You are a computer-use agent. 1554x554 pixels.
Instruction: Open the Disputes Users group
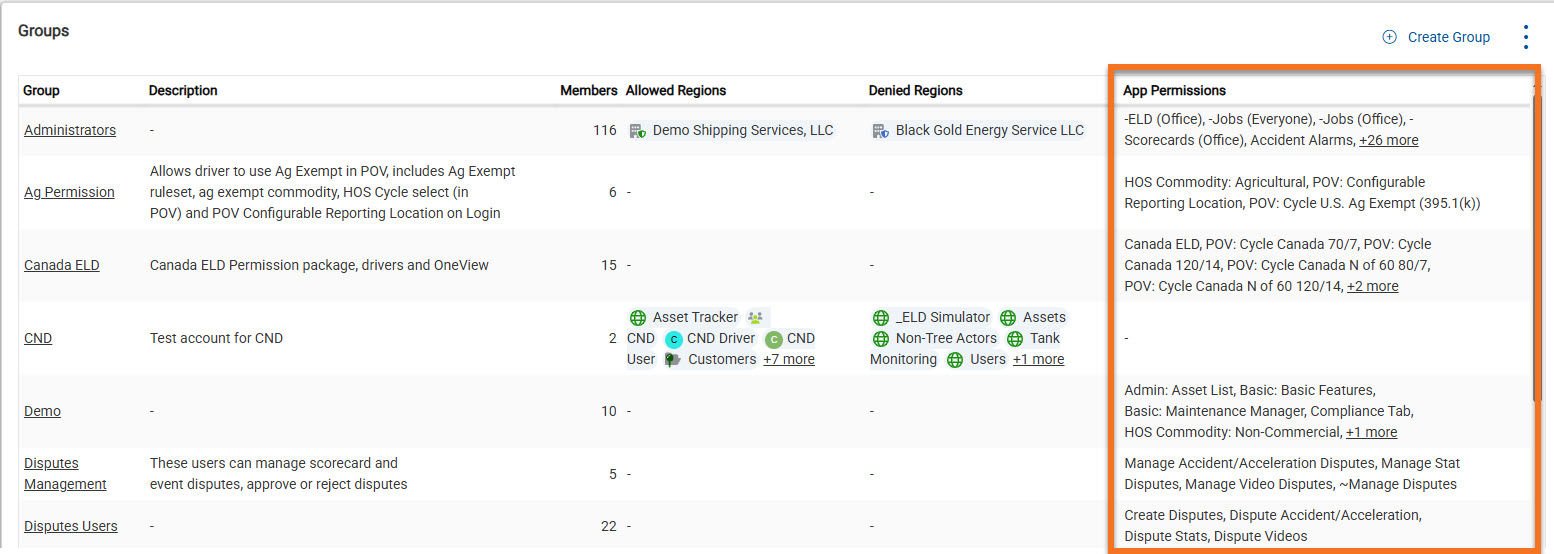pyautogui.click(x=71, y=526)
